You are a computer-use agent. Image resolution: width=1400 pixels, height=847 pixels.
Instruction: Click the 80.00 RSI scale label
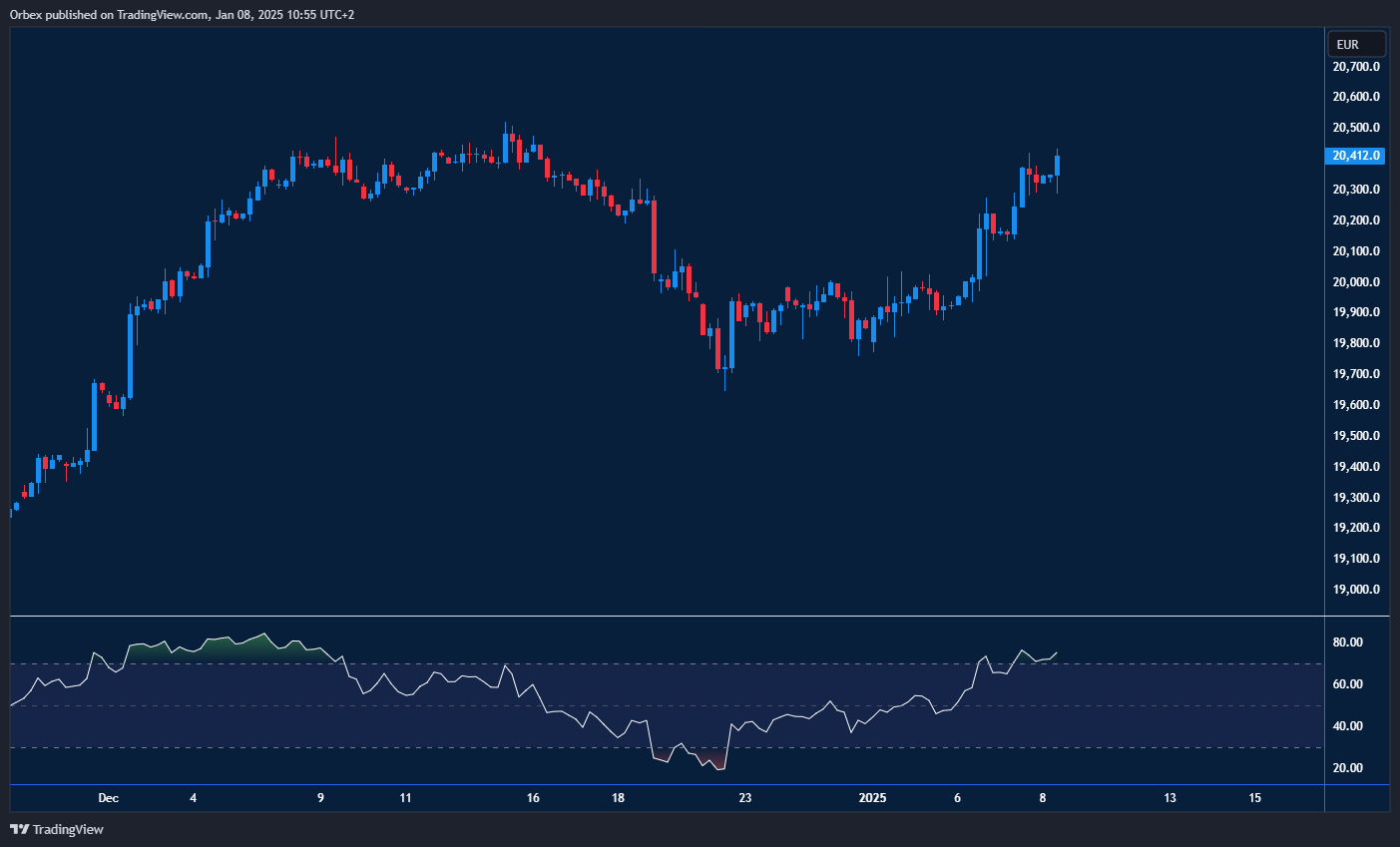click(x=1348, y=642)
